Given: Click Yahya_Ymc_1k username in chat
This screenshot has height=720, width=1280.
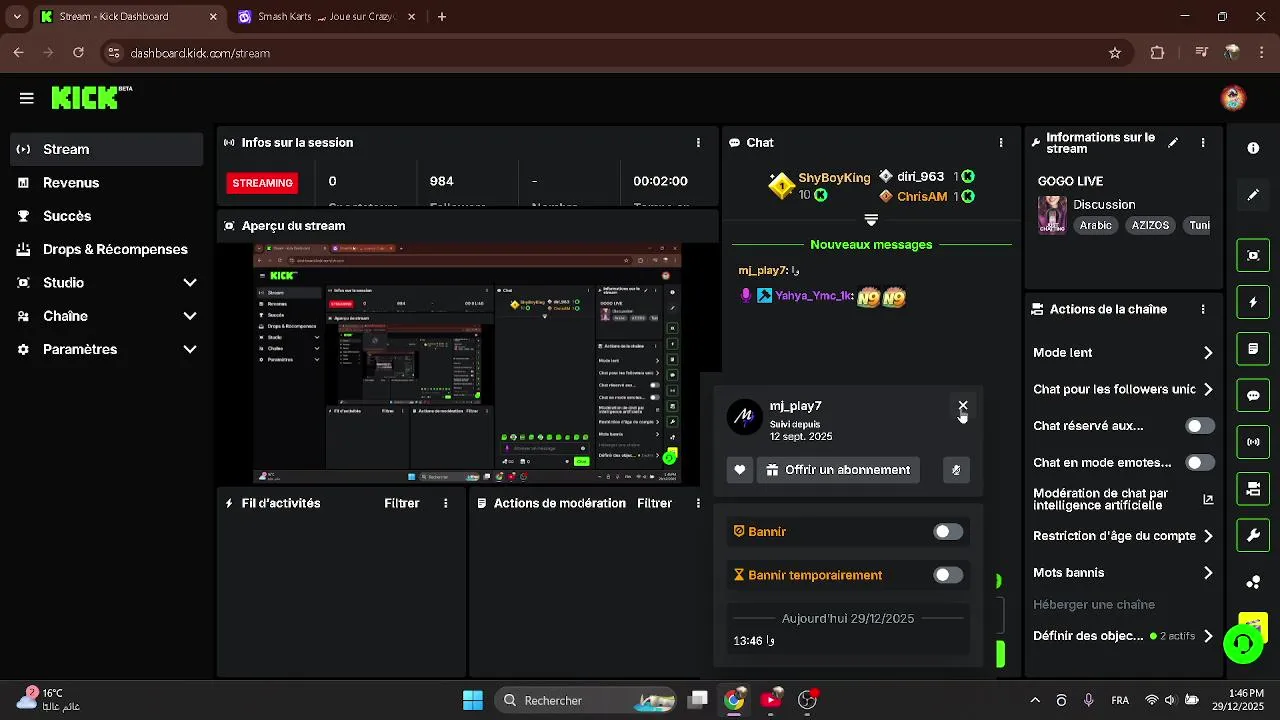Looking at the screenshot, I should (x=814, y=296).
